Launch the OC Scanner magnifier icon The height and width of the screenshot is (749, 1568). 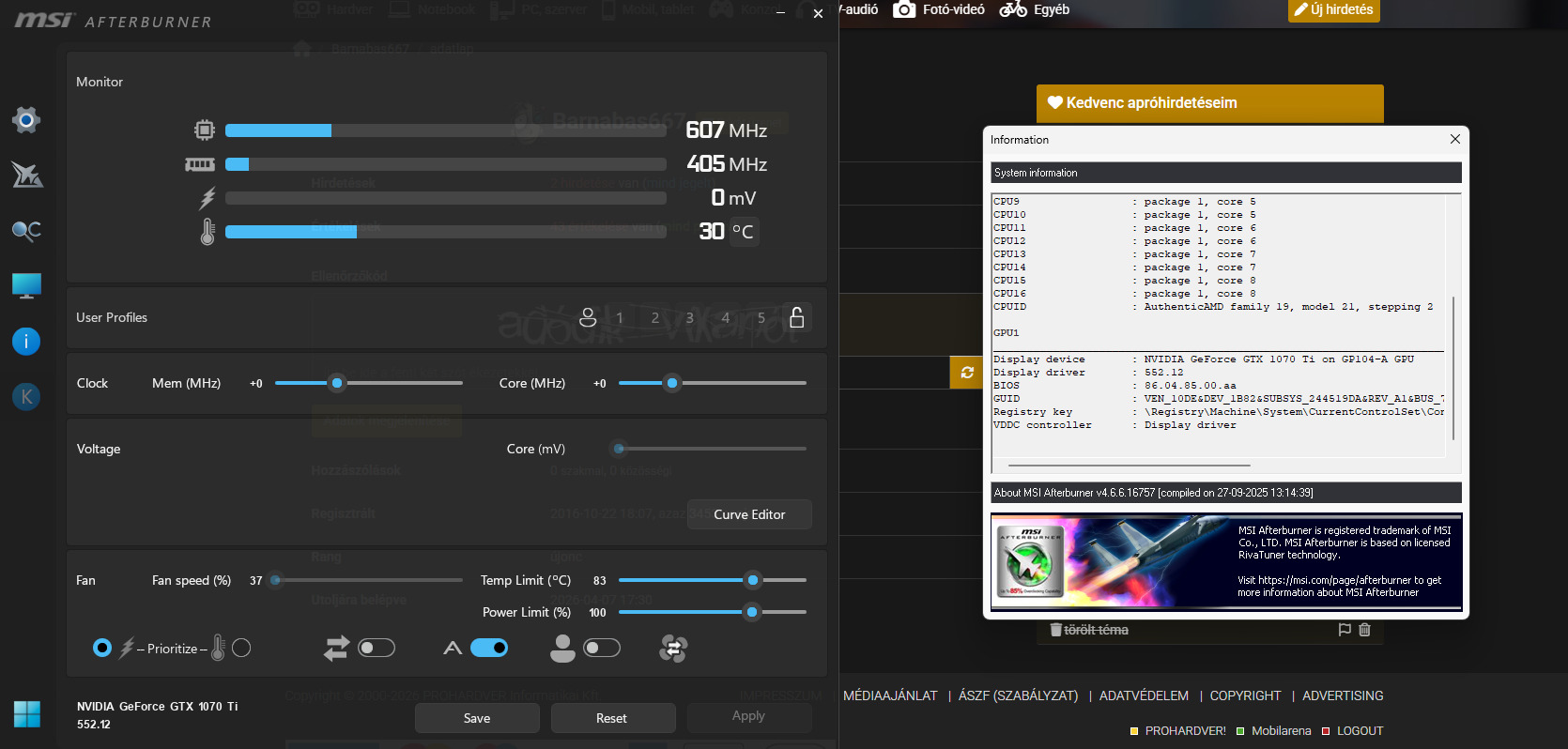click(26, 230)
